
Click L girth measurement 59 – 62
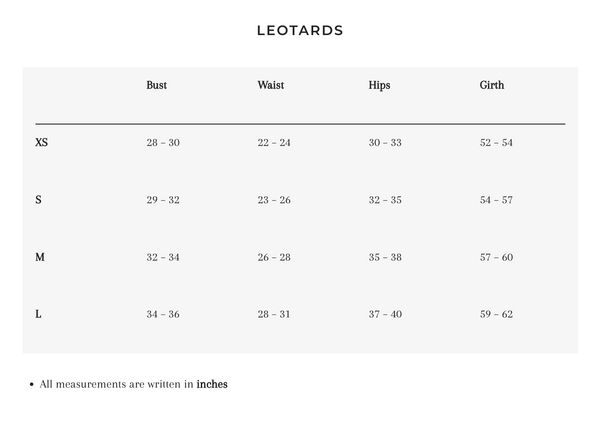(496, 314)
